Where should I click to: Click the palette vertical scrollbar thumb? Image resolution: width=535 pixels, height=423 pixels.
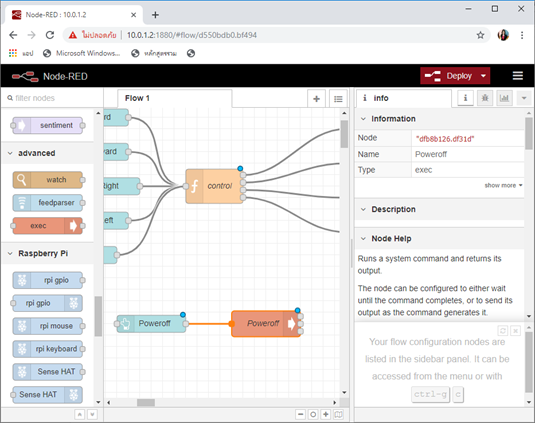pyautogui.click(x=98, y=316)
